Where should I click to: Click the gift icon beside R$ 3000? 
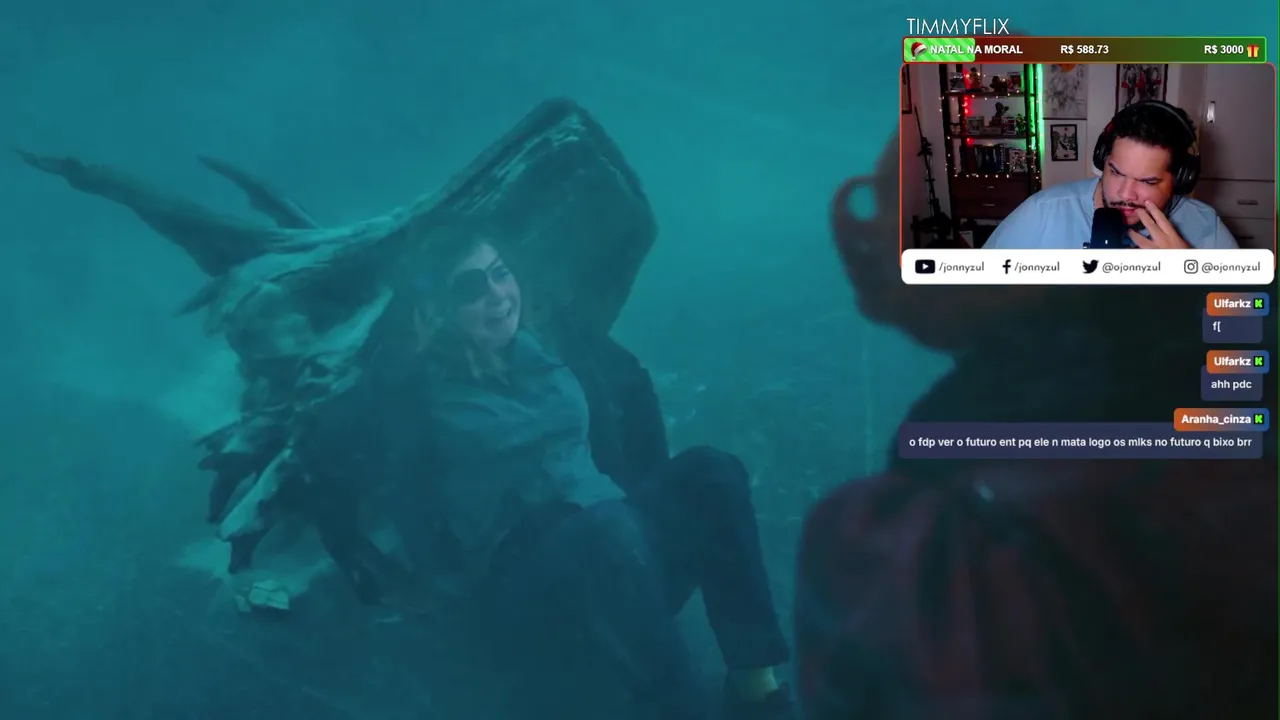1253,50
